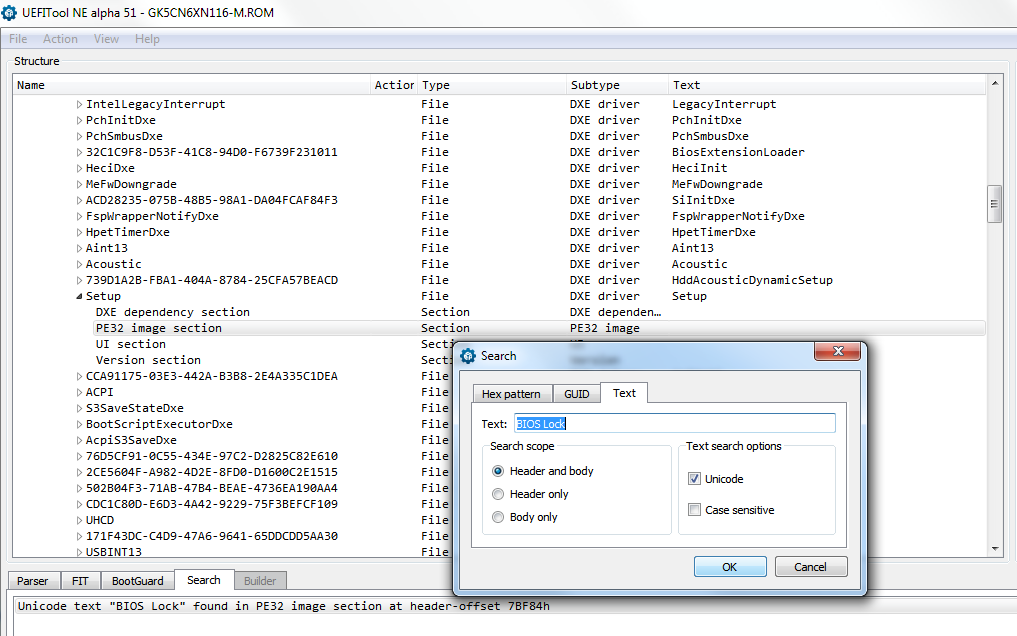
Task: Expand the FspWrapperNotifyDxe node
Action: [x=79, y=217]
